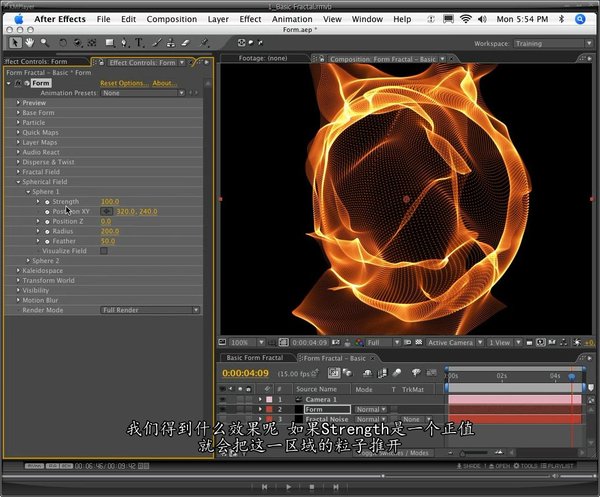This screenshot has height=497, width=600.
Task: Click the About link for Form effect
Action: click(x=164, y=83)
